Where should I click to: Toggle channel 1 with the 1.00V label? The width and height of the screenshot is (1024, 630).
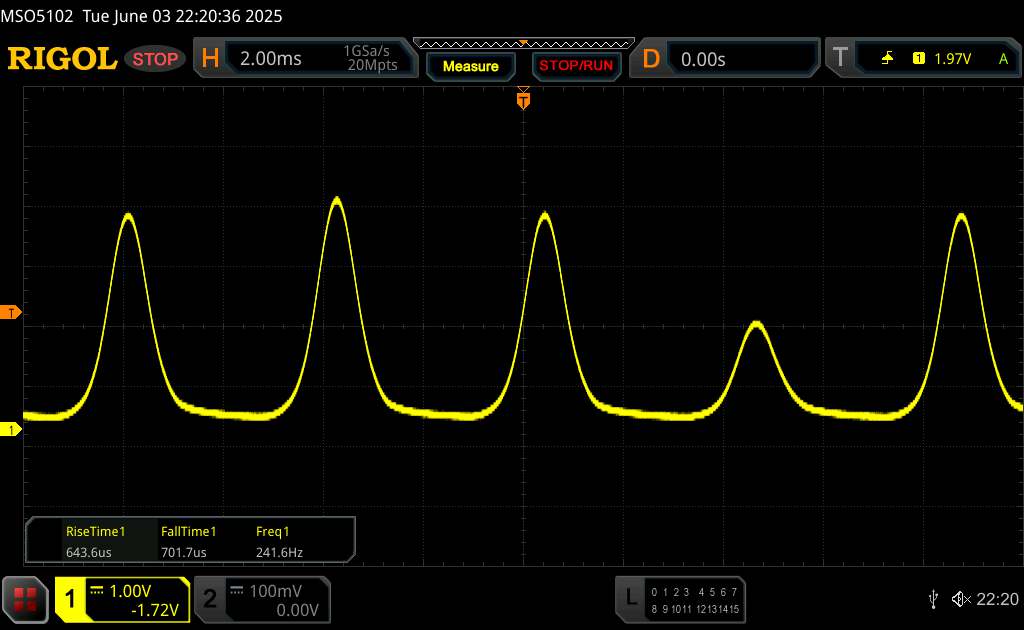click(123, 599)
